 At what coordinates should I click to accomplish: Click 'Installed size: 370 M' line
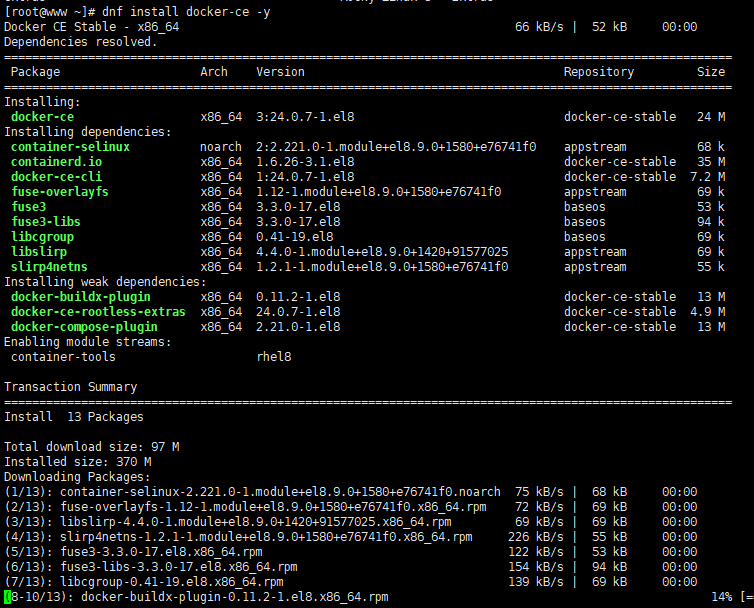(x=77, y=462)
